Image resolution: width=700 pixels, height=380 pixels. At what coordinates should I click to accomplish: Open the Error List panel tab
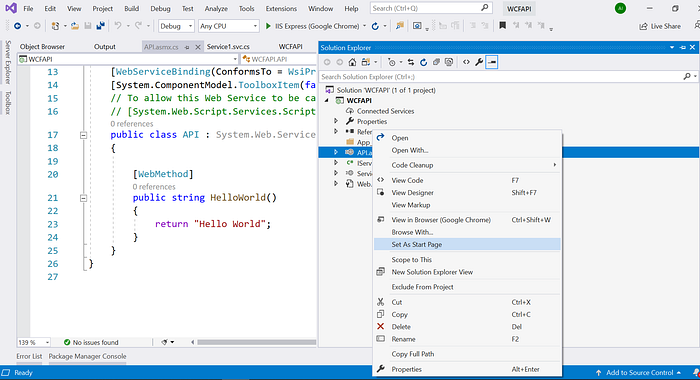[29, 356]
